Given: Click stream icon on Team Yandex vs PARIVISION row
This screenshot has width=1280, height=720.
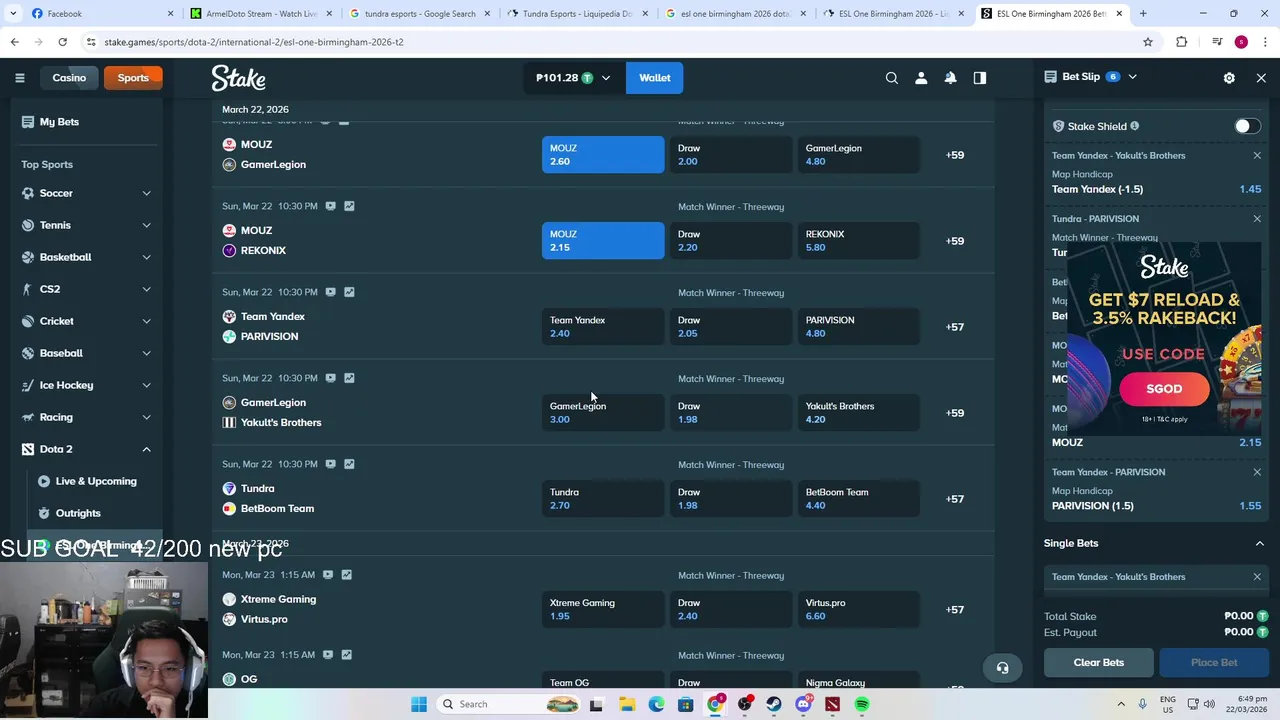Looking at the screenshot, I should coord(330,292).
